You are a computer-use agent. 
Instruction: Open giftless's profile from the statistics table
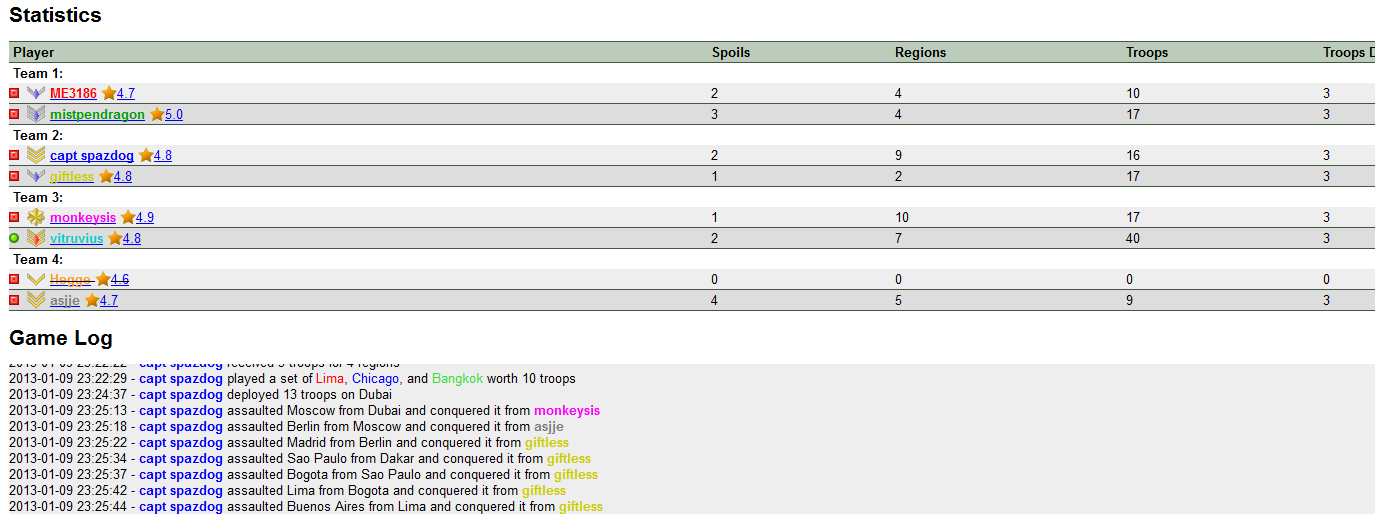click(71, 176)
